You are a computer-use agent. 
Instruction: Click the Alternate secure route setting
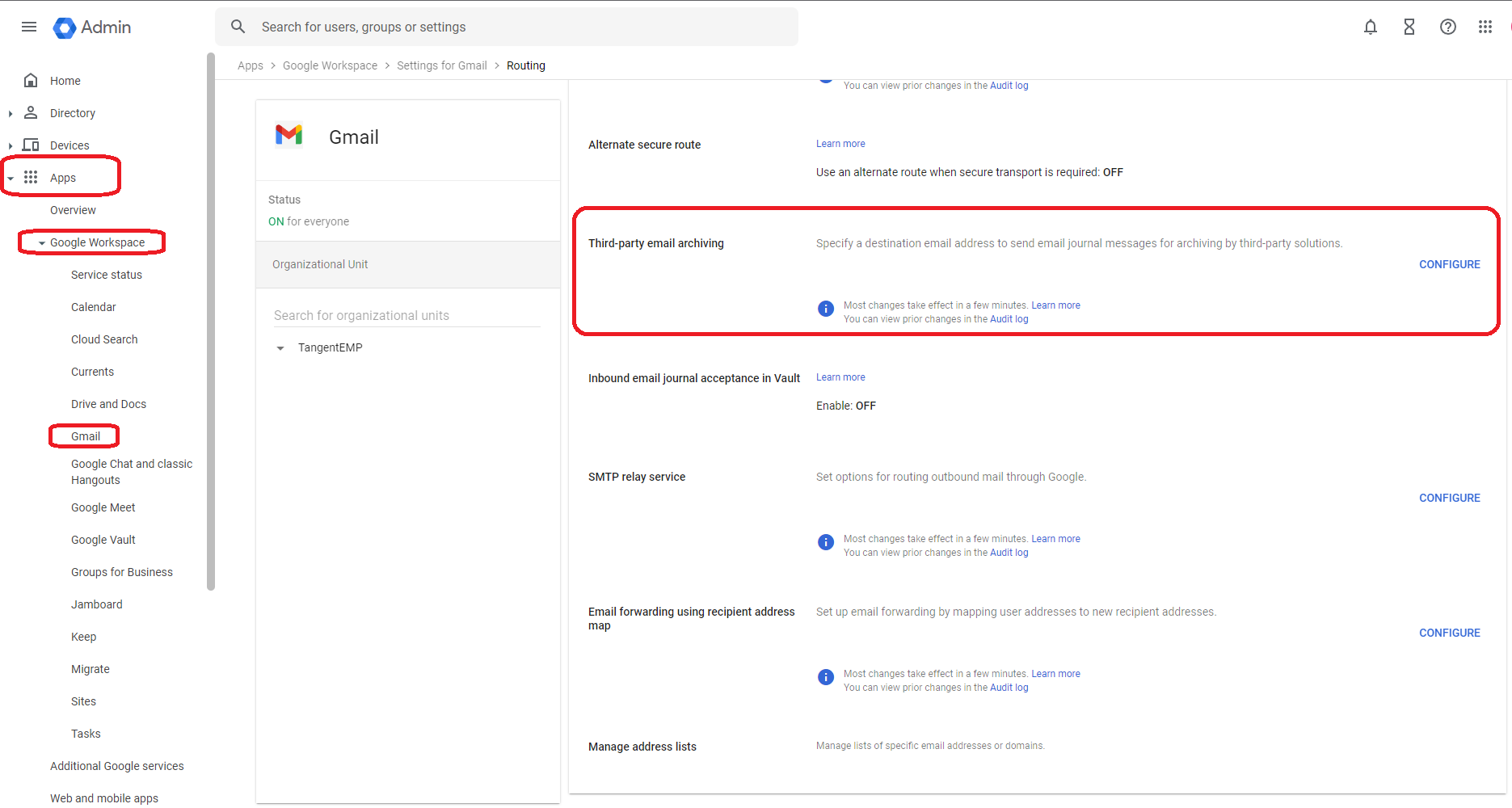(644, 145)
